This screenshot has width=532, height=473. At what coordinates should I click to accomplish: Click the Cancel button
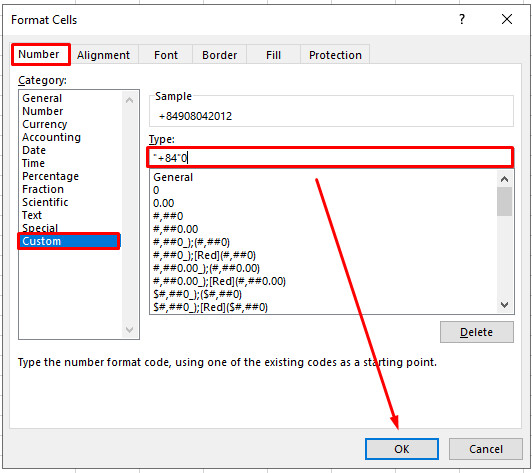[486, 449]
